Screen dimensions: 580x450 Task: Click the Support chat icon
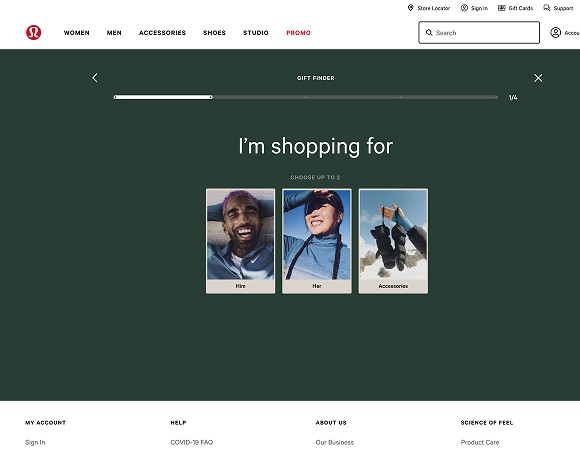[547, 8]
